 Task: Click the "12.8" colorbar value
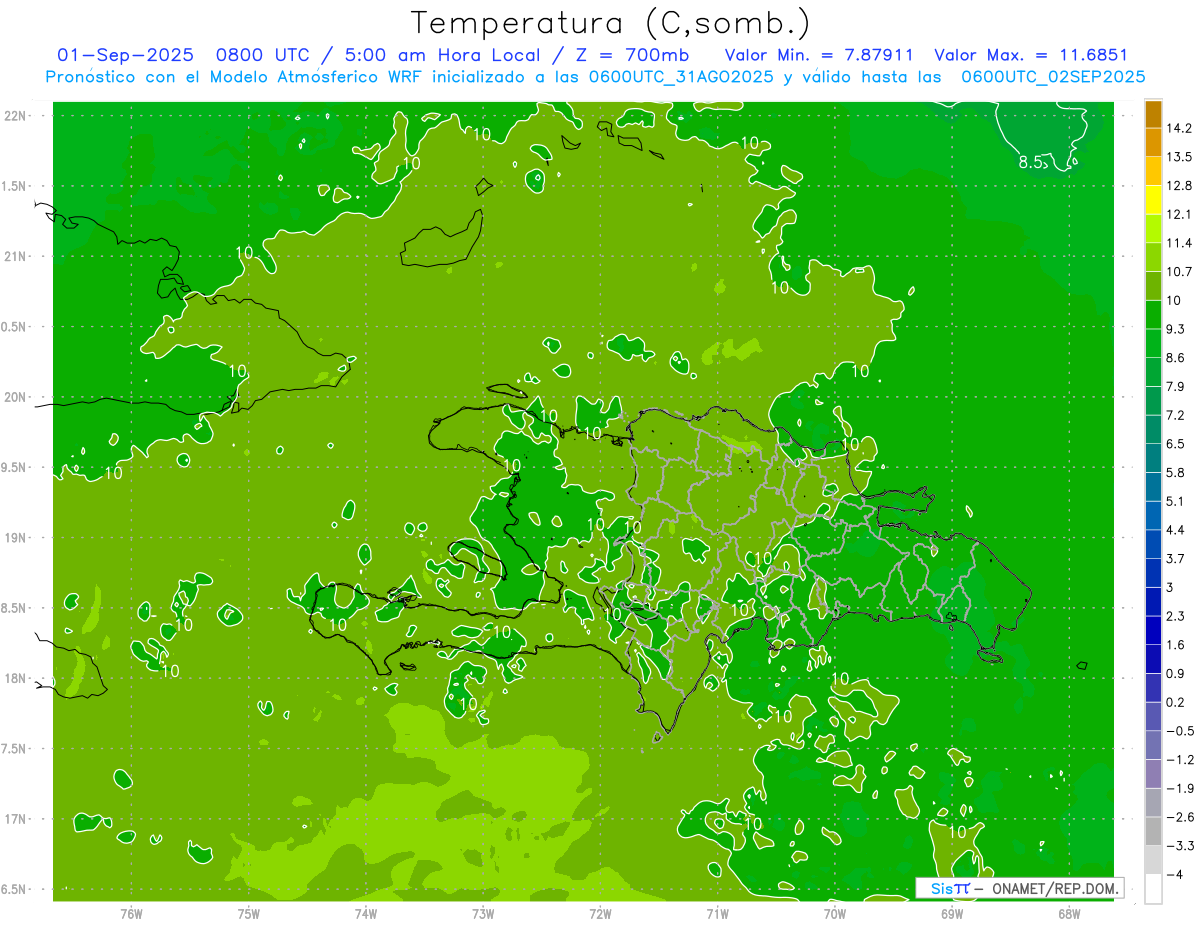pos(1180,185)
